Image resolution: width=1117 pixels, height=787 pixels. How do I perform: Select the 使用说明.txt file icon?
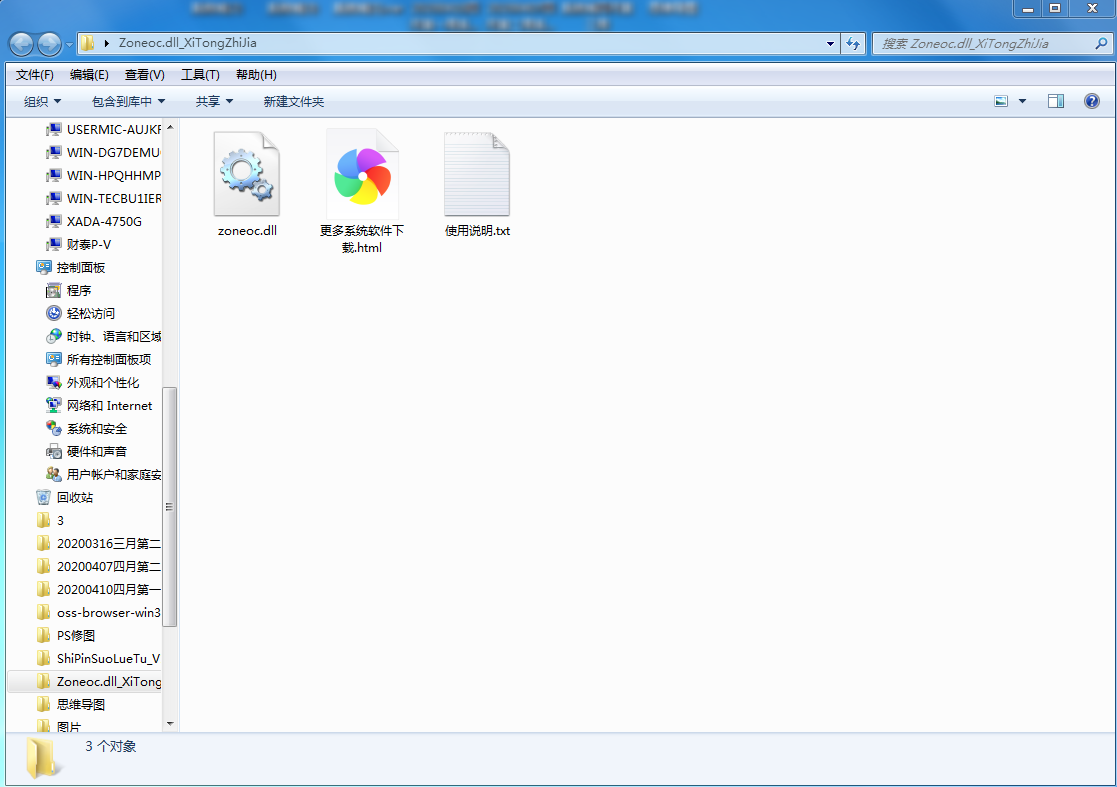(477, 174)
